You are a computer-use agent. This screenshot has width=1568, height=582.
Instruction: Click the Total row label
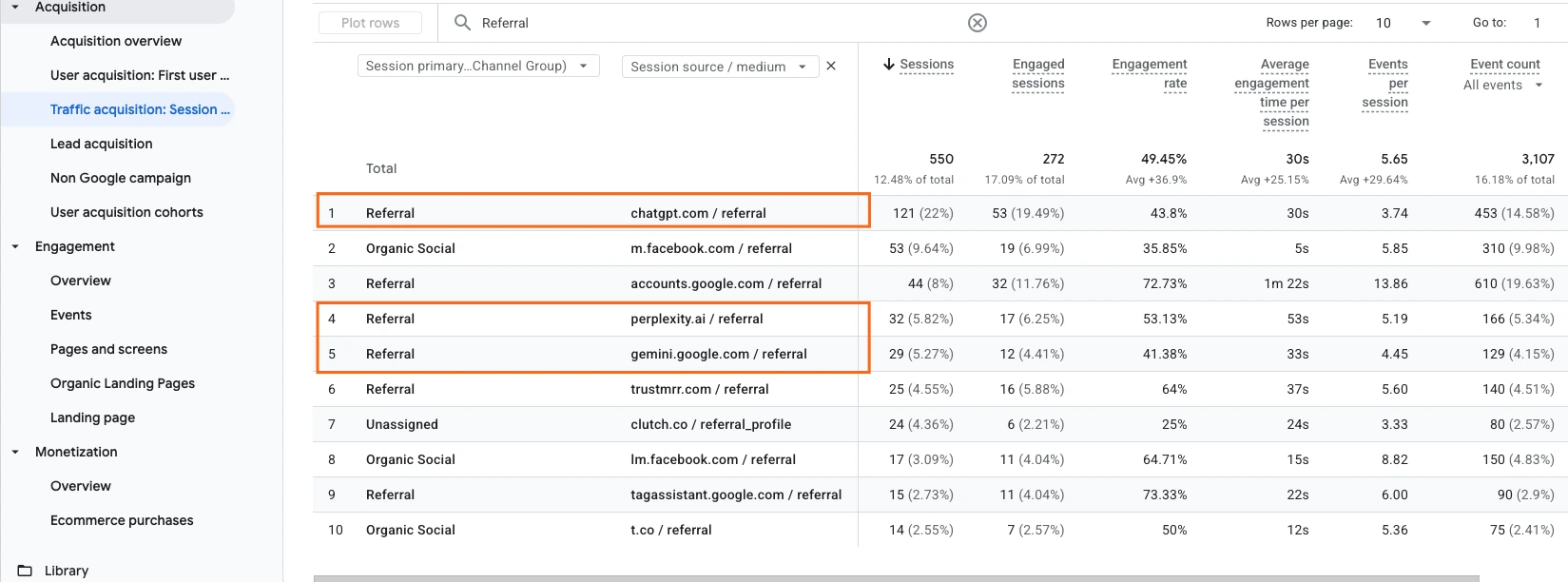381,168
